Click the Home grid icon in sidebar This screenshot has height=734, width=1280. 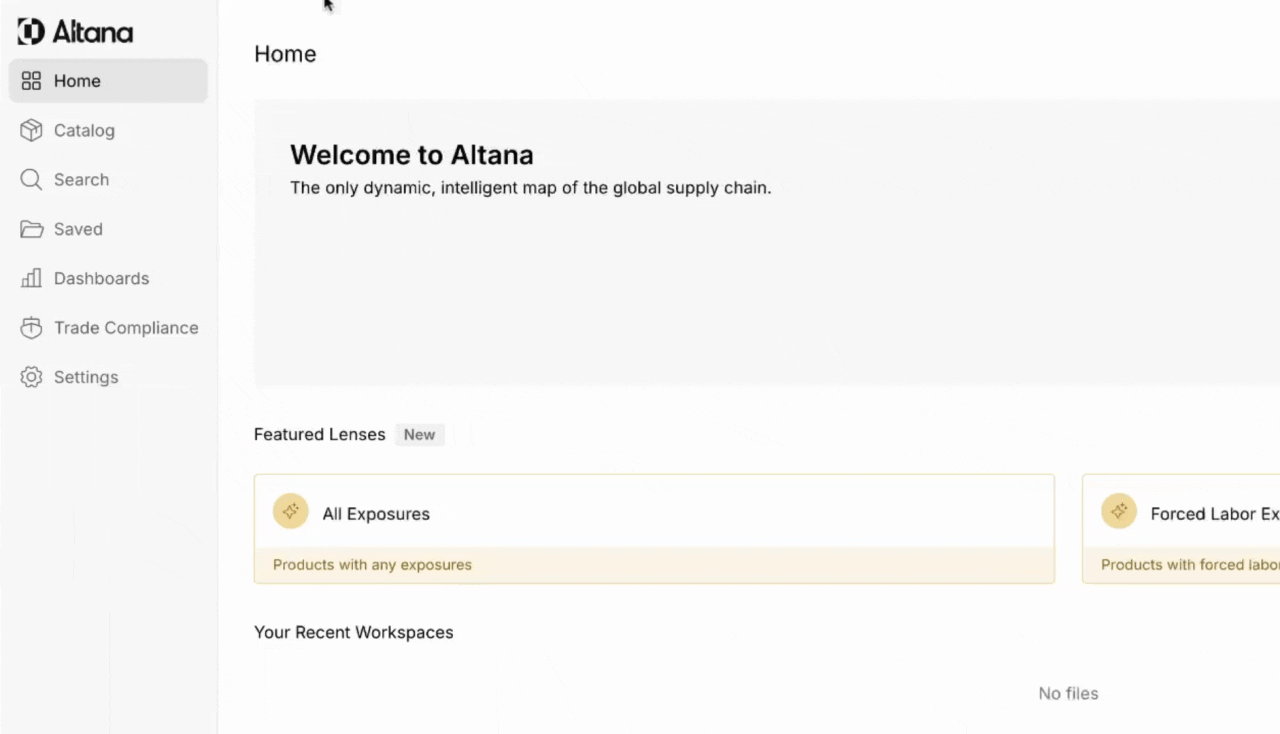click(x=31, y=81)
